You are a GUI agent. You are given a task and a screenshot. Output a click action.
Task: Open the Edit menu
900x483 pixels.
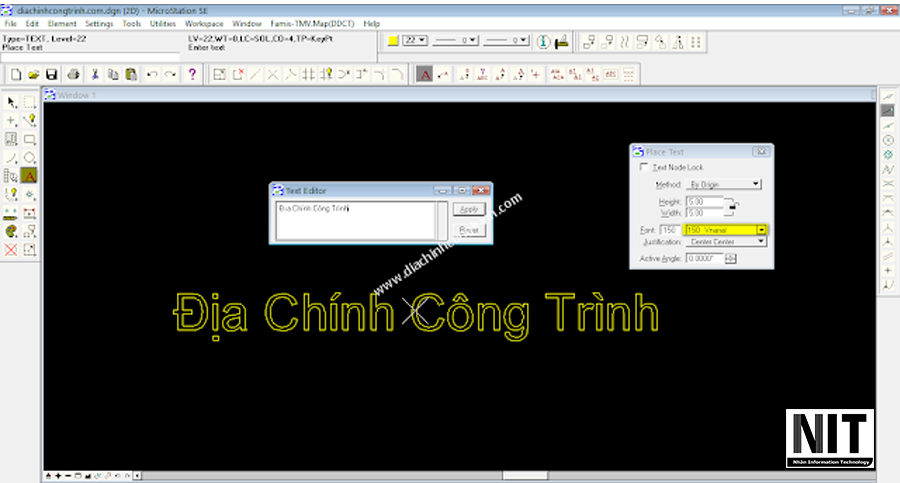(x=32, y=24)
